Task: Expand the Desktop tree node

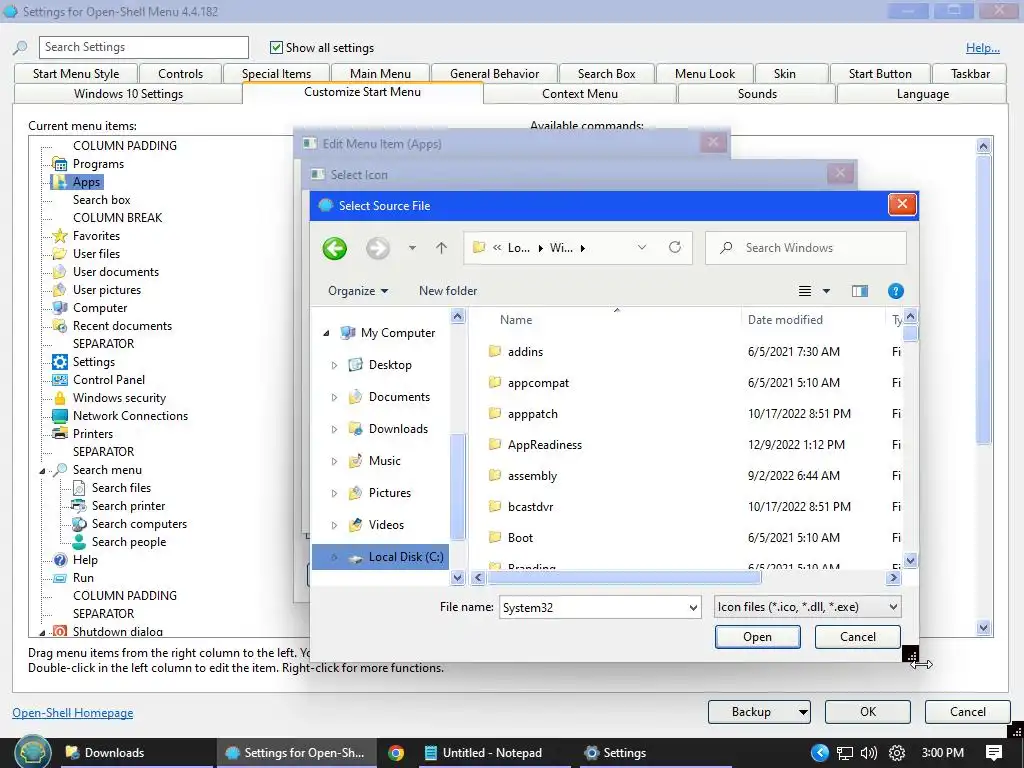Action: tap(334, 365)
